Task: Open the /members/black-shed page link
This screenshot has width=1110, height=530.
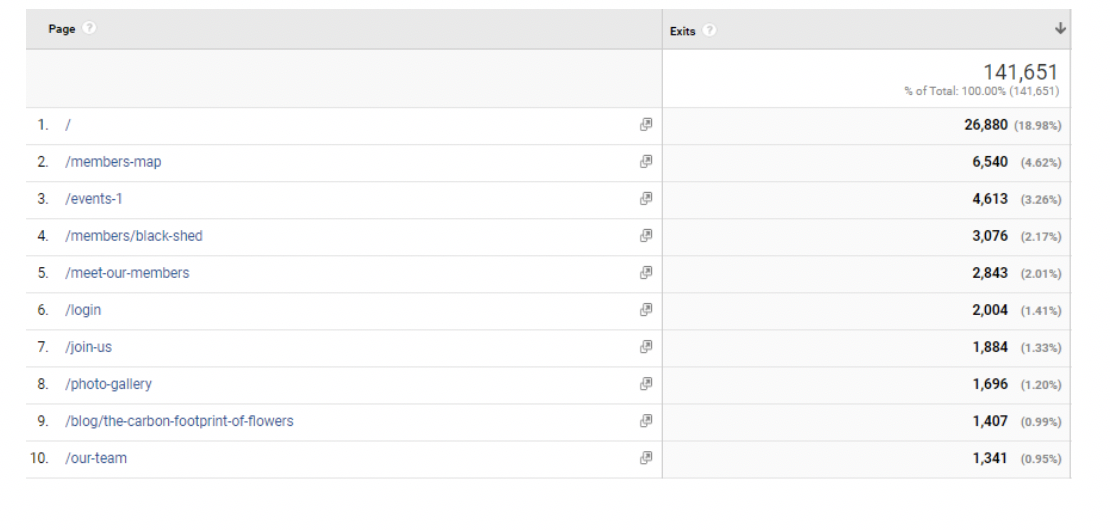Action: pyautogui.click(x=133, y=236)
